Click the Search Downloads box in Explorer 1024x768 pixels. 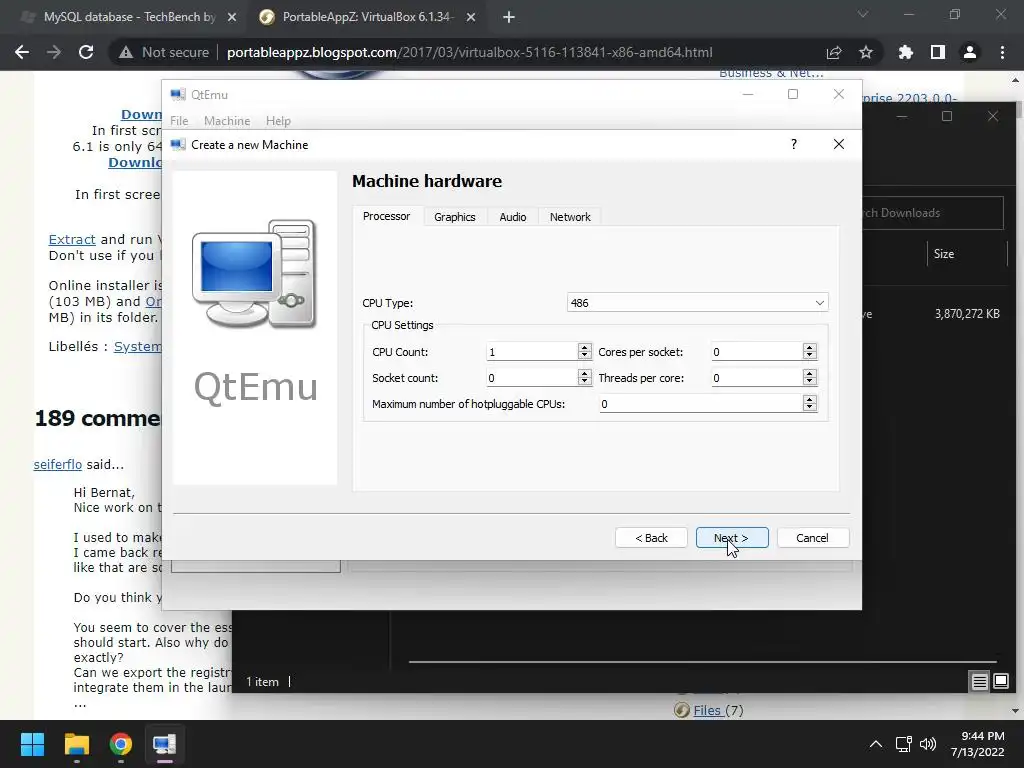[x=933, y=213]
